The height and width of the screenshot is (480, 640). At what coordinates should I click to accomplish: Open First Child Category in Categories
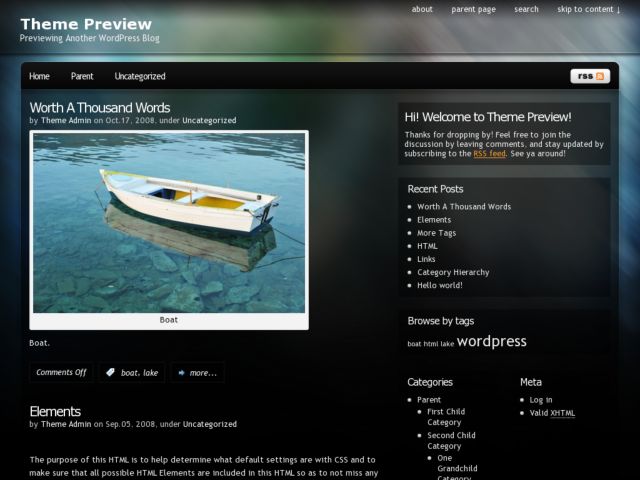pyautogui.click(x=446, y=417)
